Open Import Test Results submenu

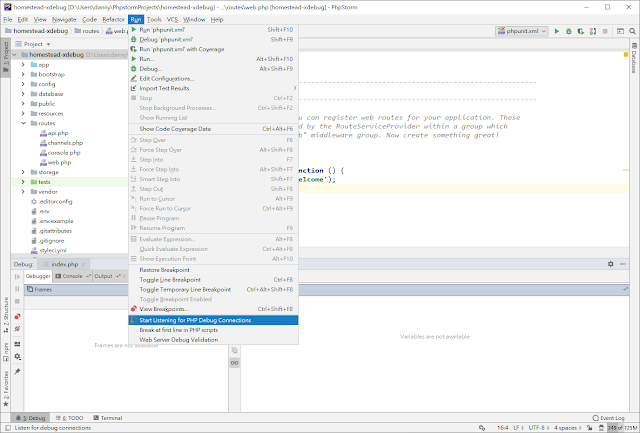pos(213,88)
